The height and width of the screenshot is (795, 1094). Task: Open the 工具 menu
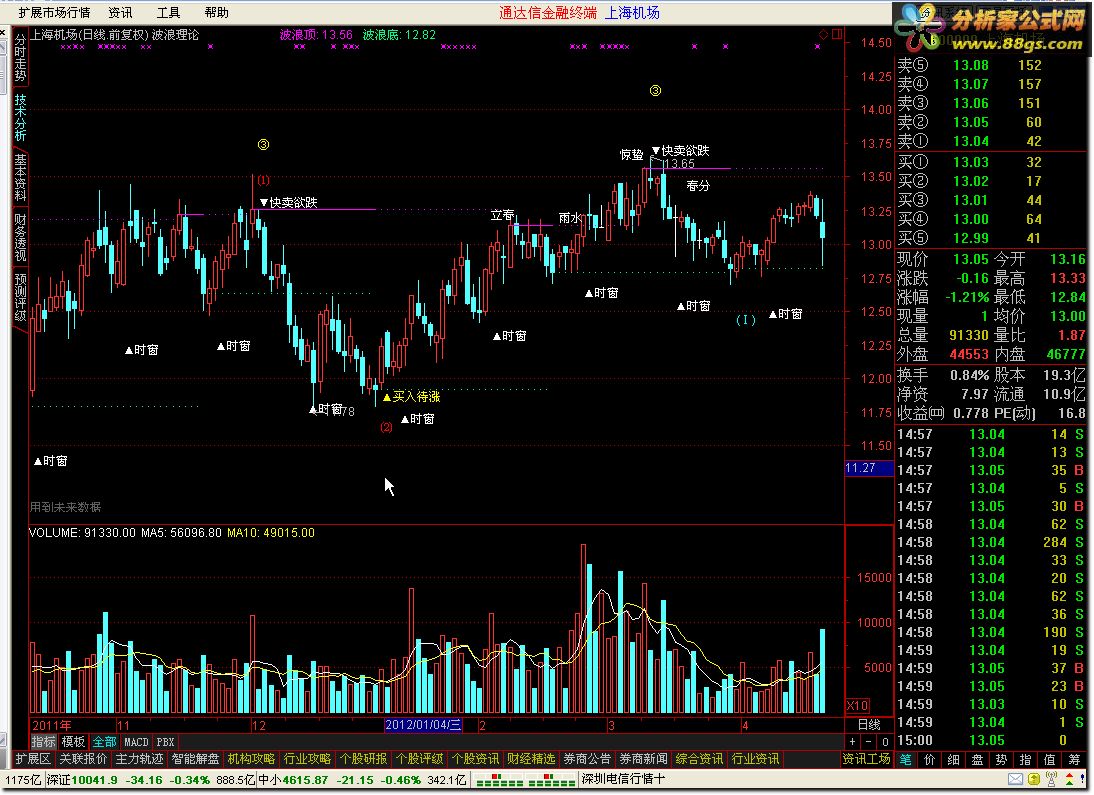click(168, 13)
